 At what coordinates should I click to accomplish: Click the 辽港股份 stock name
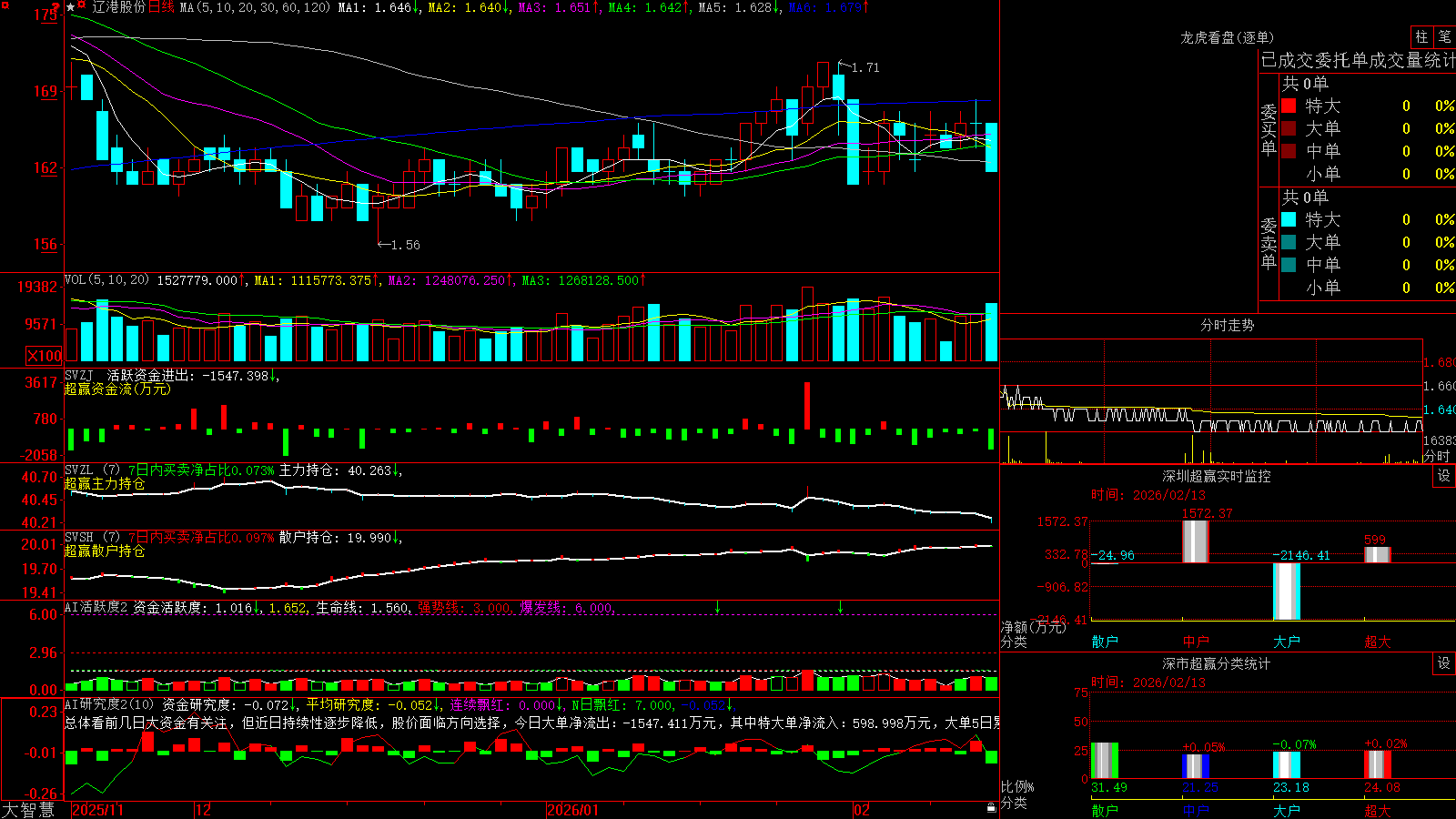pyautogui.click(x=118, y=7)
